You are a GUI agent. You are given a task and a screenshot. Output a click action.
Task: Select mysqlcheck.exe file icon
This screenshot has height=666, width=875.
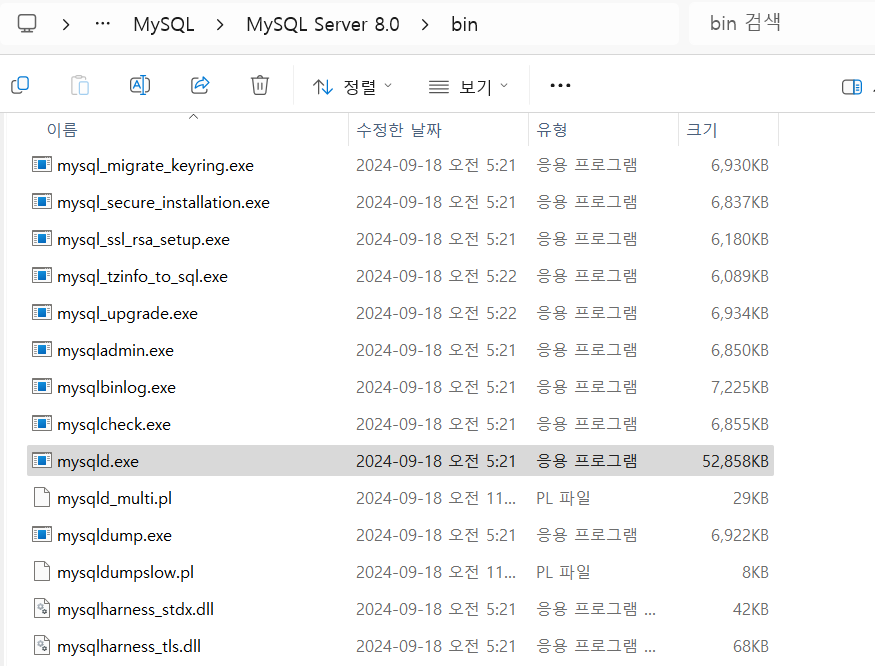tap(42, 424)
